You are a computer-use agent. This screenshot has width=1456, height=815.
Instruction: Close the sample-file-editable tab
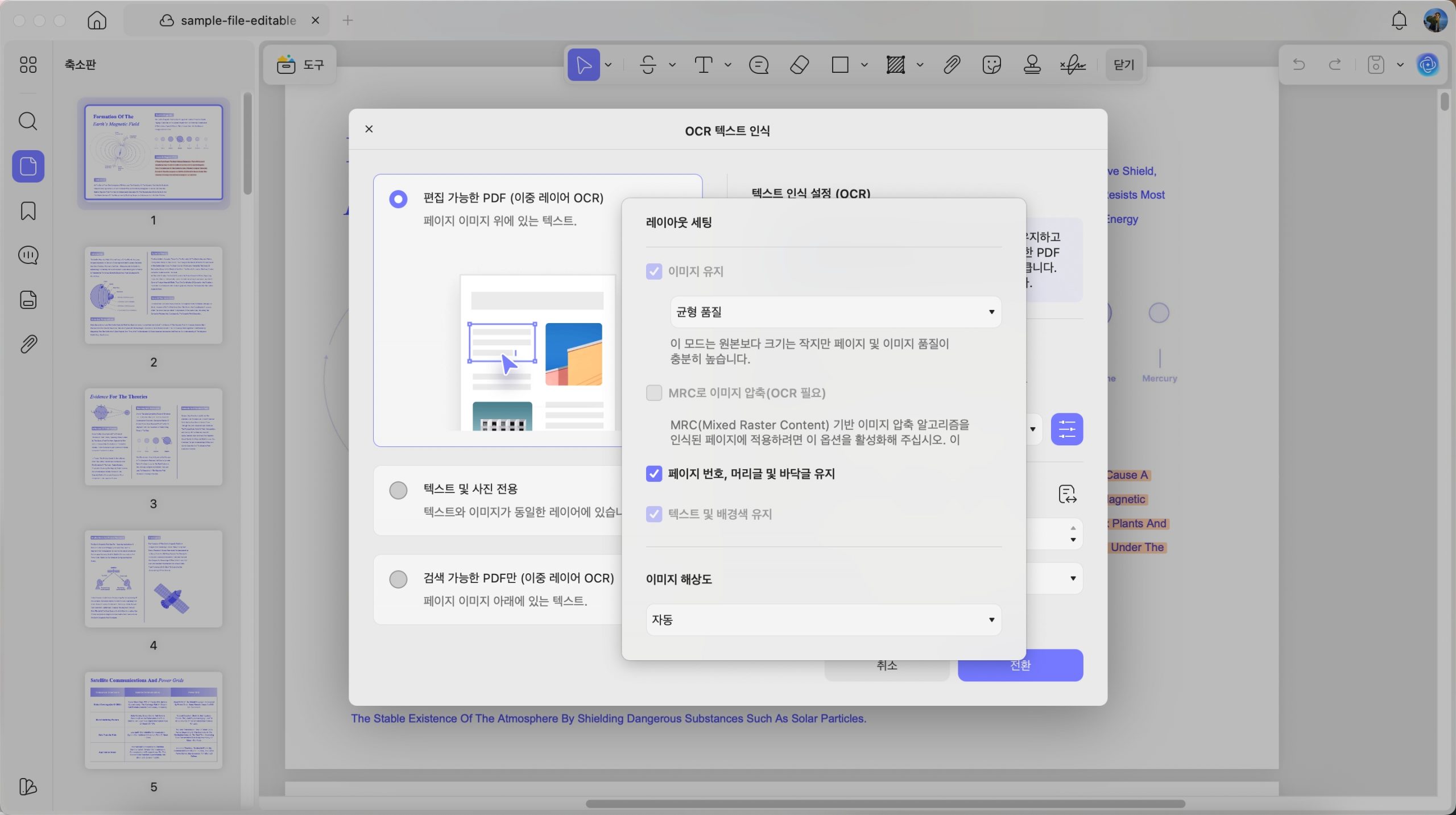316,20
